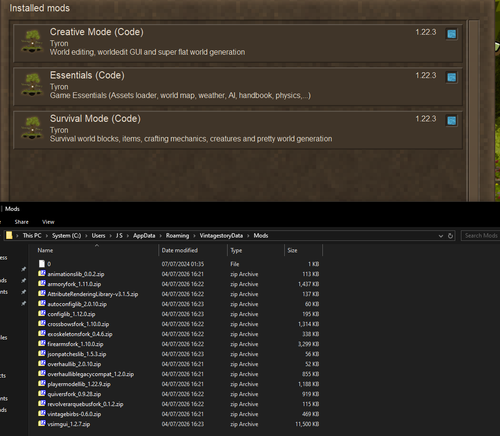Select the configlib_1.12.0.zip archive icon
500x436 pixels.
click(42, 314)
